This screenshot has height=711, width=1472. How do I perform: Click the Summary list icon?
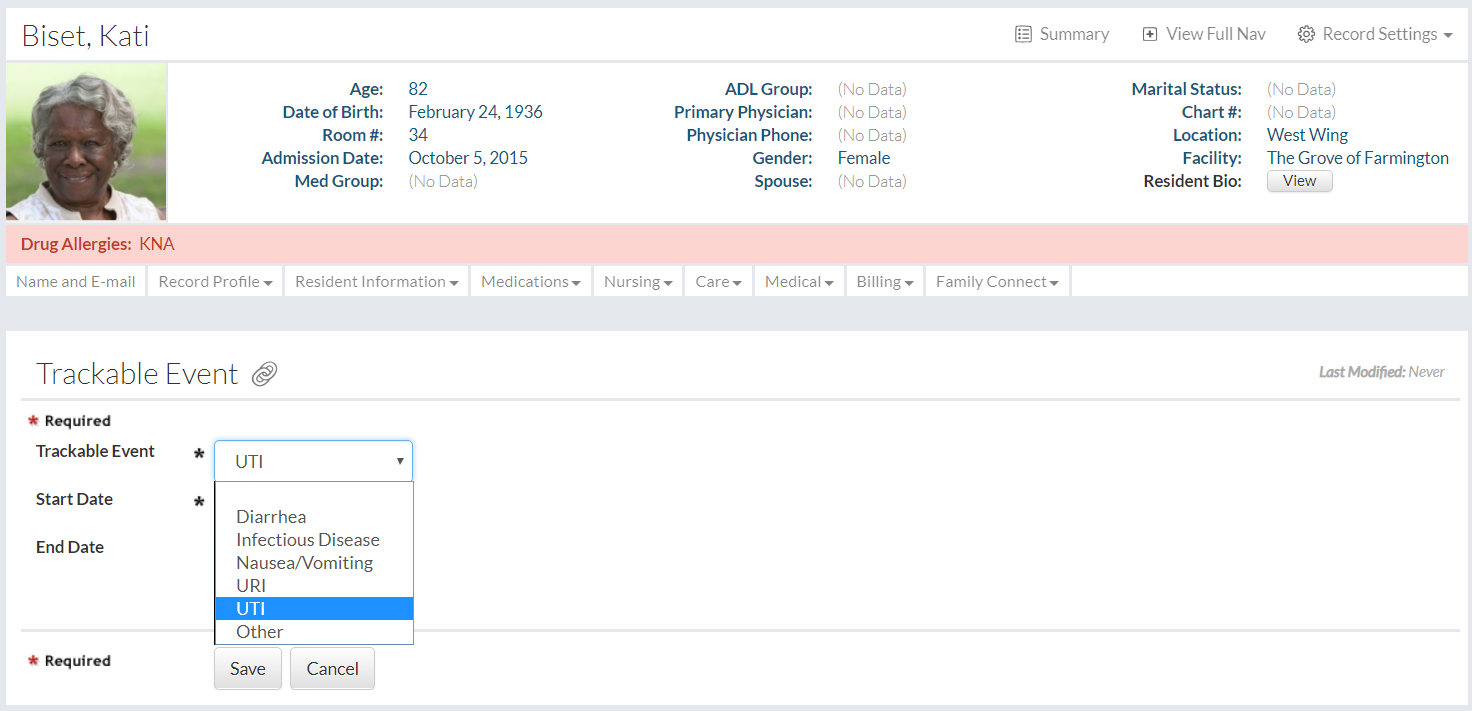(x=1023, y=34)
